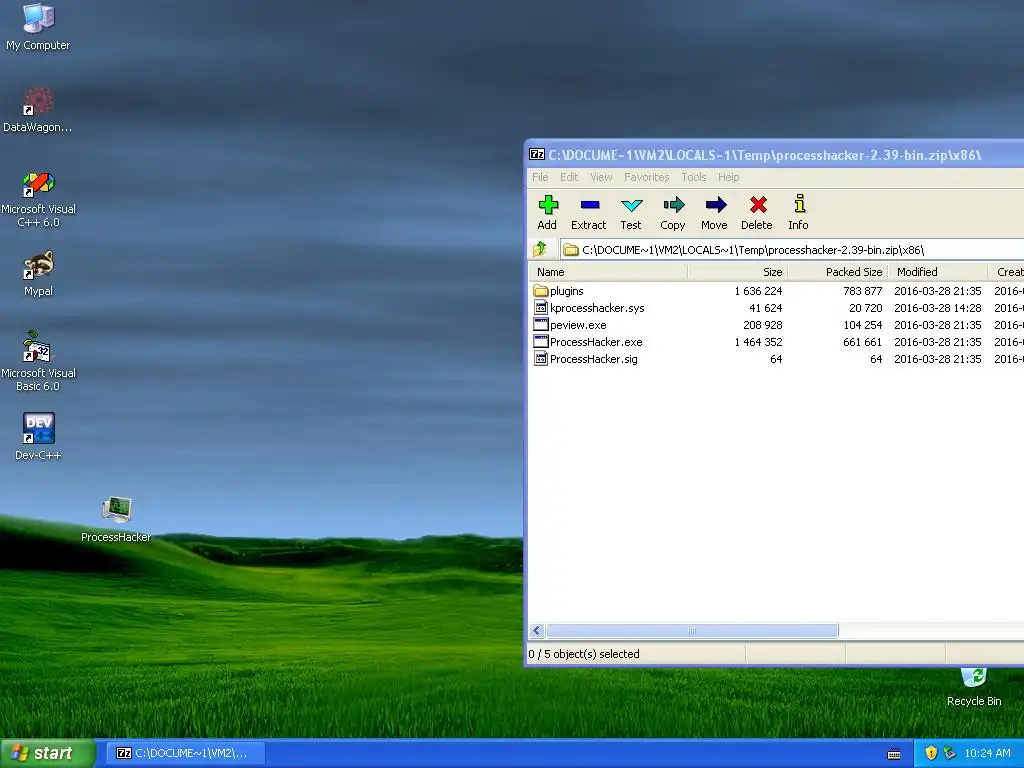Open the Help menu
The image size is (1024, 768).
(728, 177)
